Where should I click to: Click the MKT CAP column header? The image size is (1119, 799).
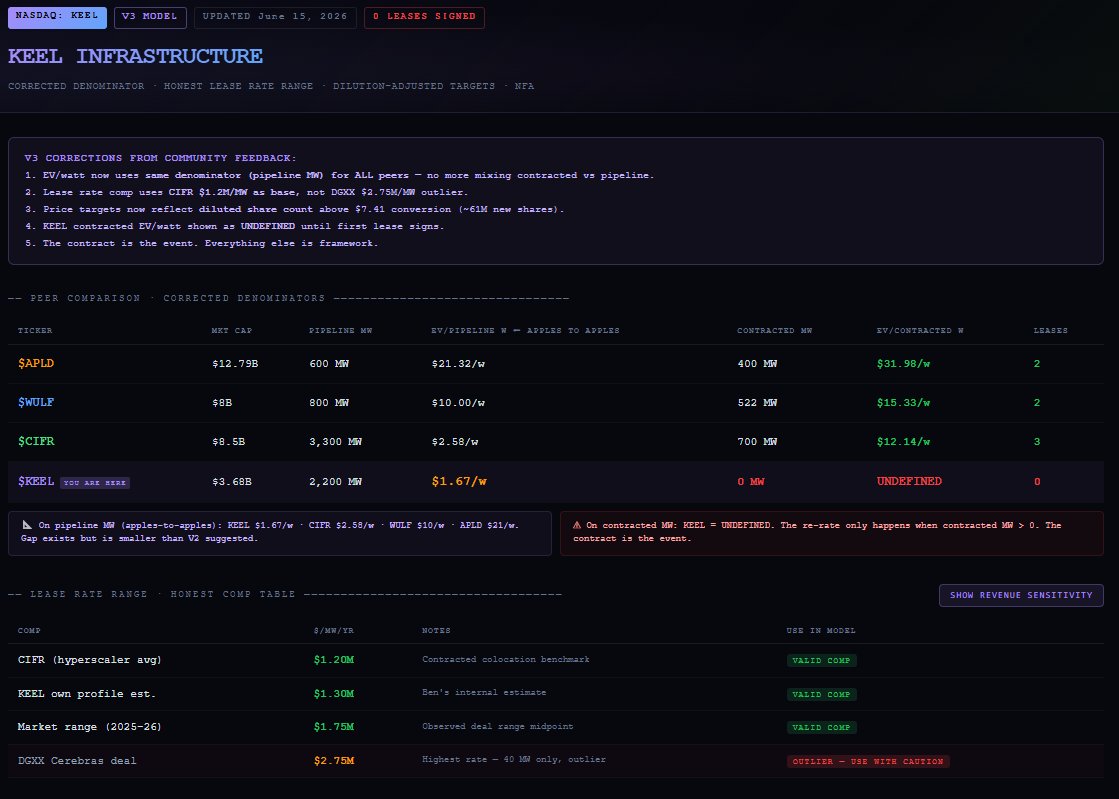(232, 330)
